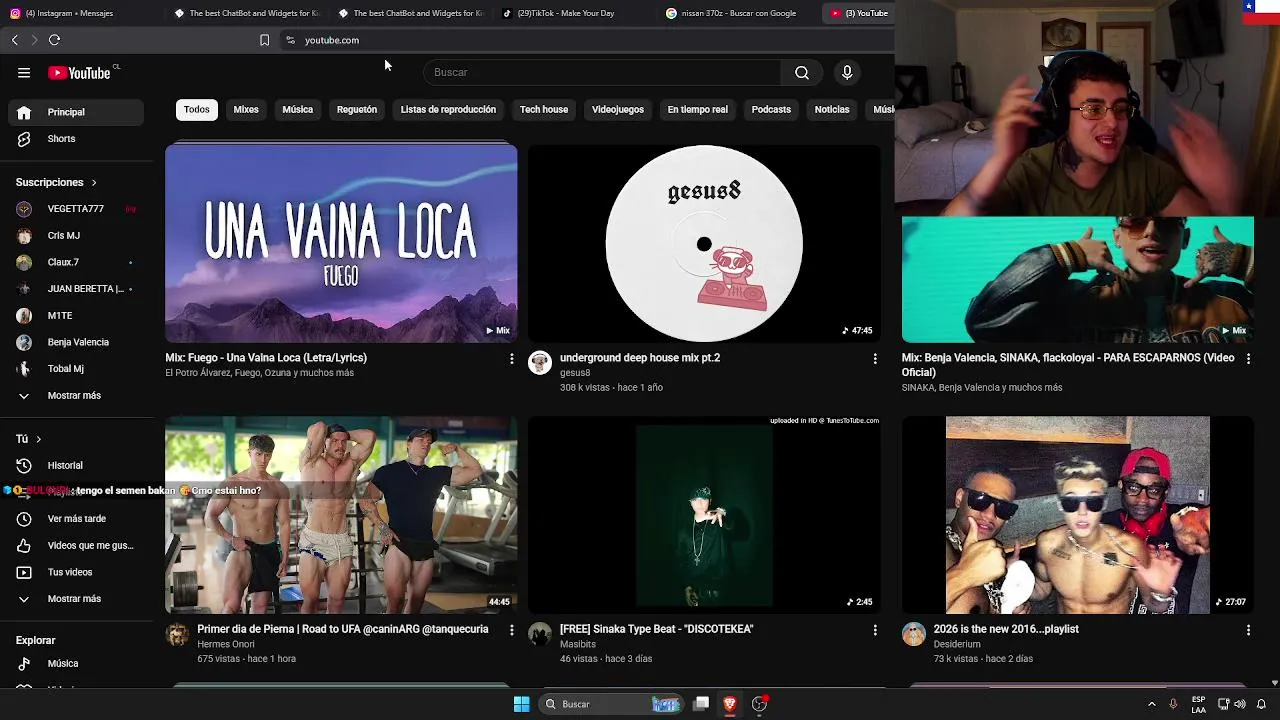Screen dimensions: 1280x720
Task: Reload the page in the browser
Action: [54, 40]
